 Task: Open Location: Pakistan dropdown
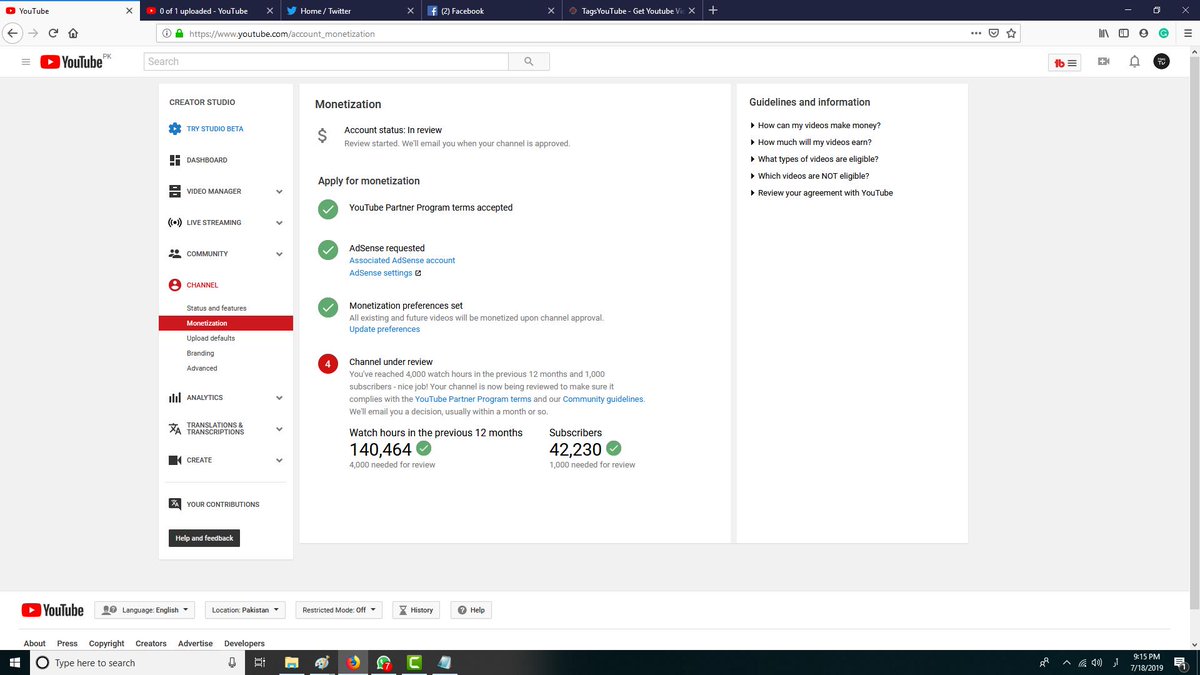coord(245,610)
